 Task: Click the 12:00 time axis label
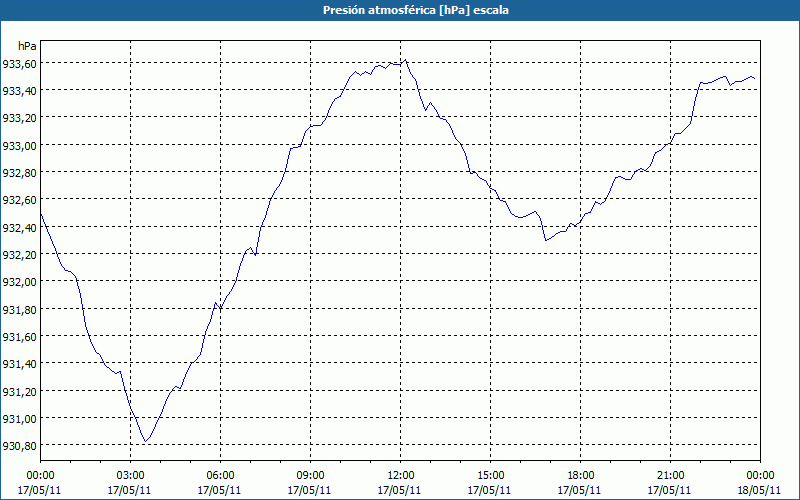[401, 476]
